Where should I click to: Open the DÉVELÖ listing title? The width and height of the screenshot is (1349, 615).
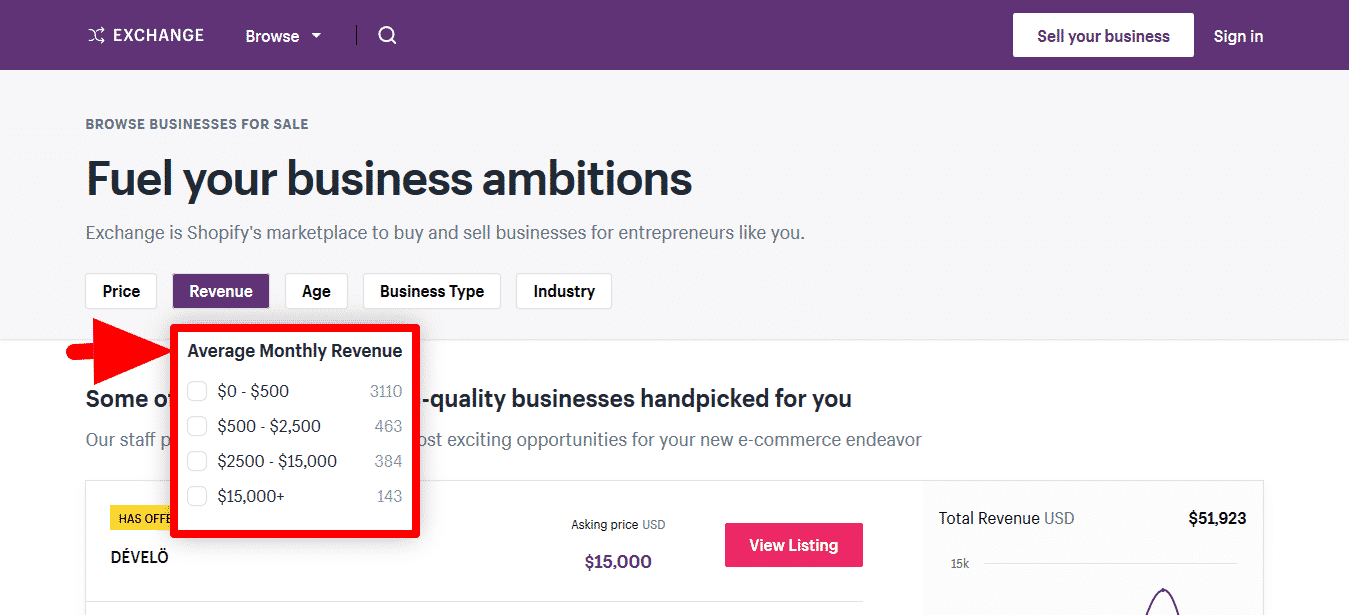[140, 557]
